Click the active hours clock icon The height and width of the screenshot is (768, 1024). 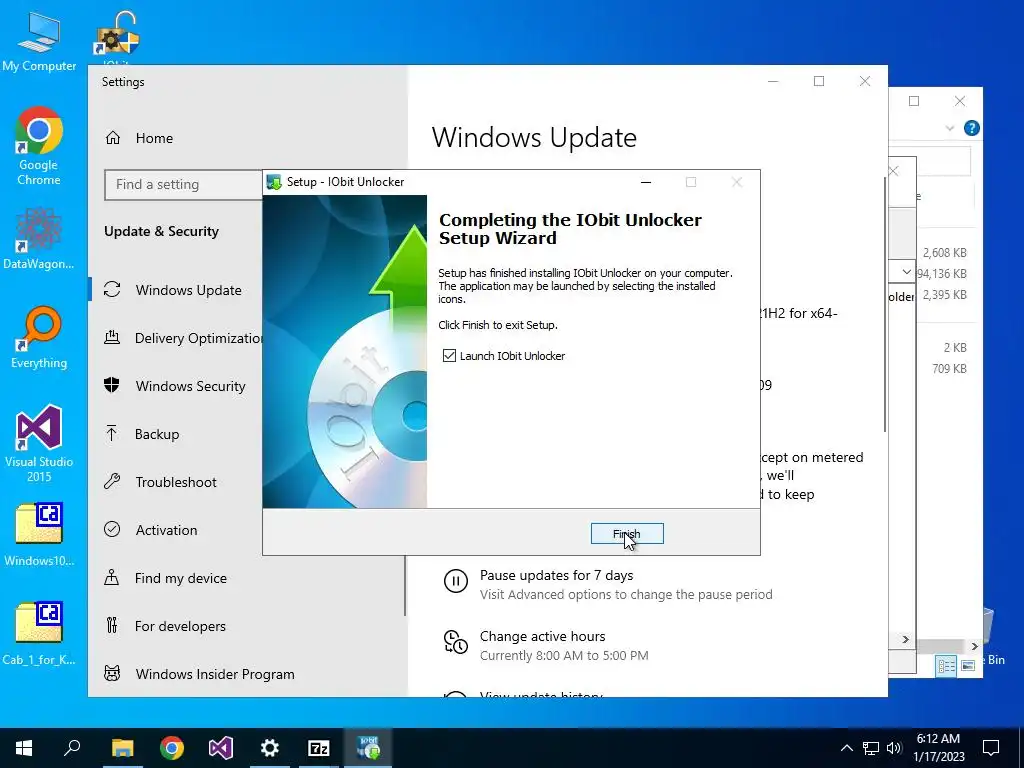tap(456, 641)
